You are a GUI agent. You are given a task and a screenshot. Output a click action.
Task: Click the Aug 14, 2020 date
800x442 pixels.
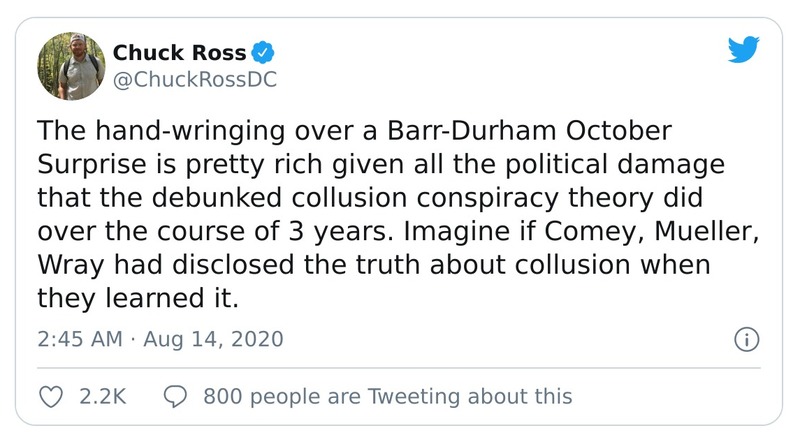213,340
